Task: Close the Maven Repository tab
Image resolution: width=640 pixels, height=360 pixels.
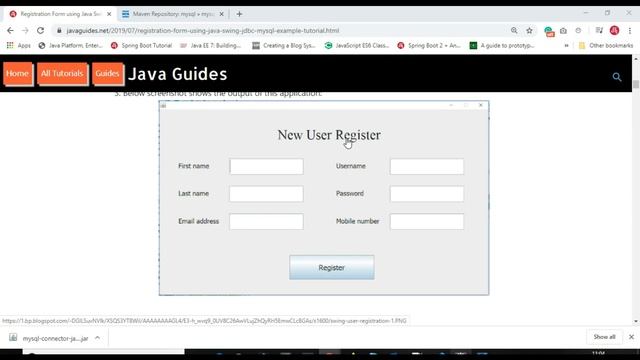Action: click(221, 14)
